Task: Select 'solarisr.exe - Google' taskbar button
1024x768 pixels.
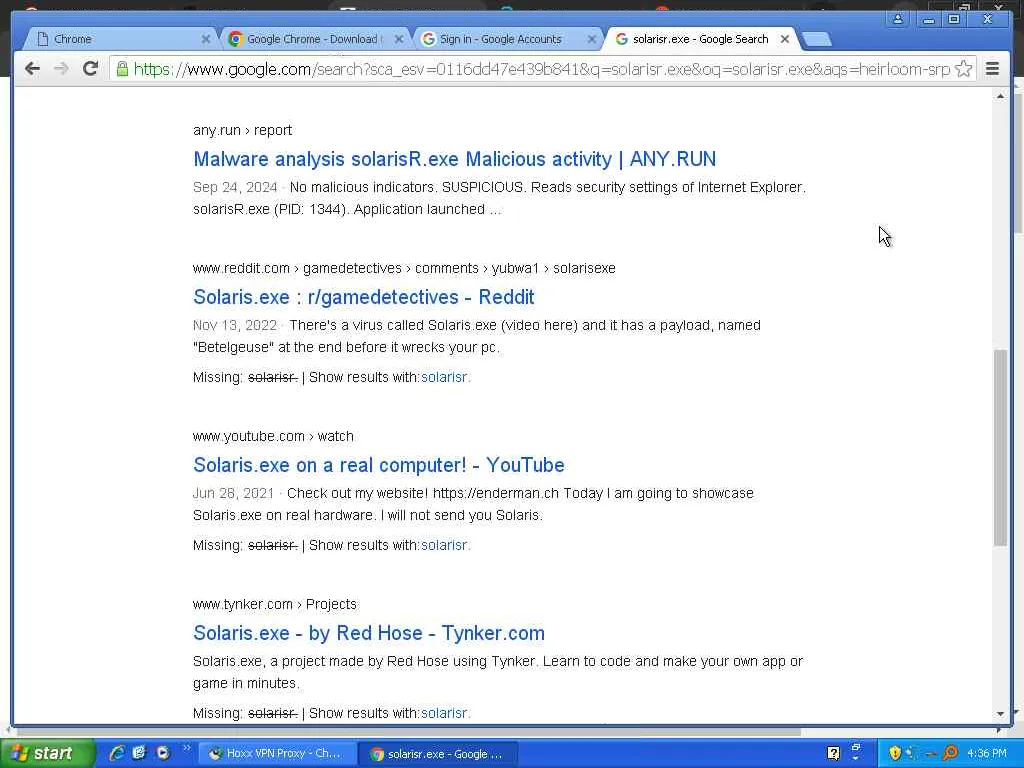Action: click(x=438, y=754)
